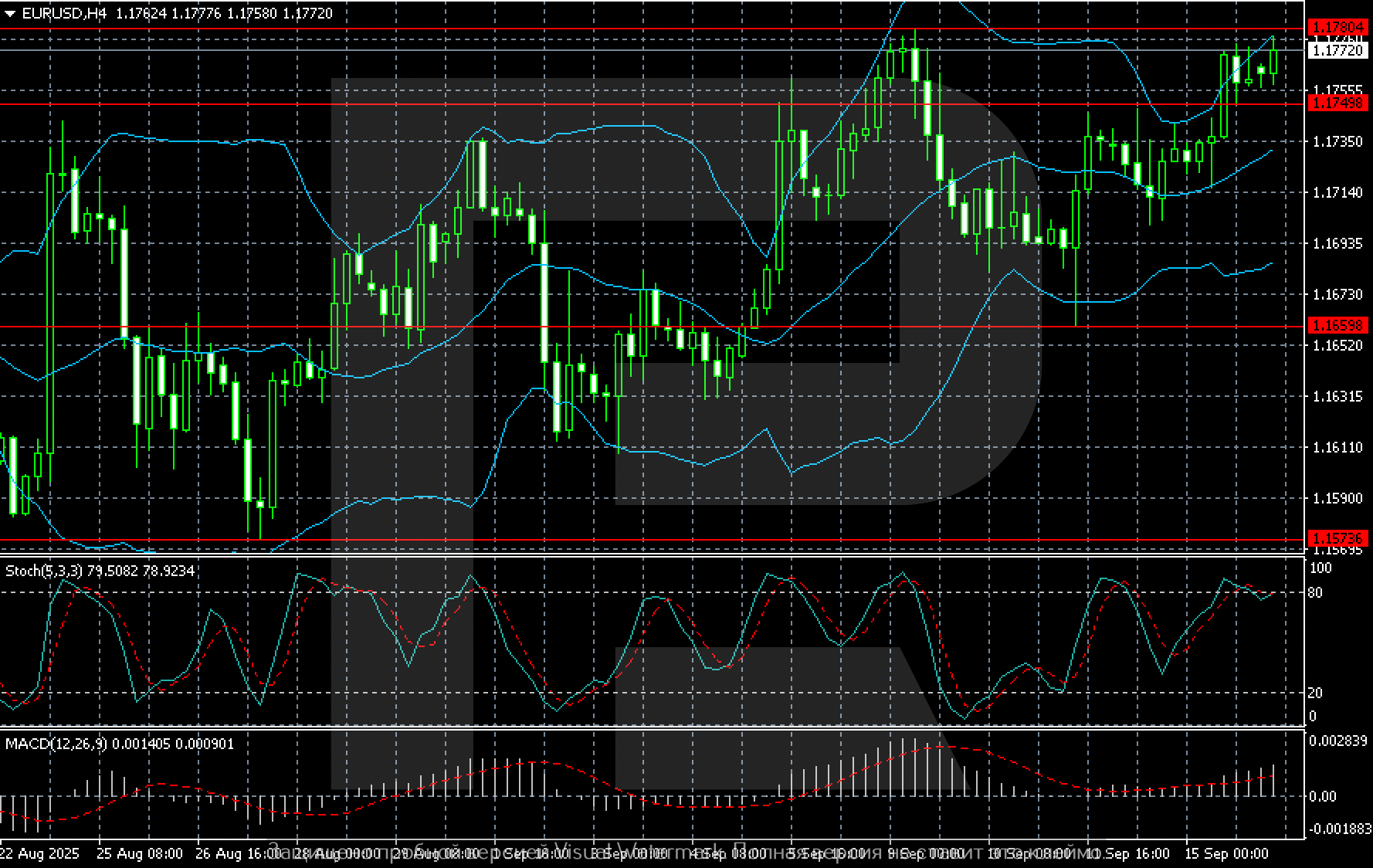Image resolution: width=1373 pixels, height=868 pixels.
Task: Select the red 1.17804 price level tag
Action: pyautogui.click(x=1337, y=28)
